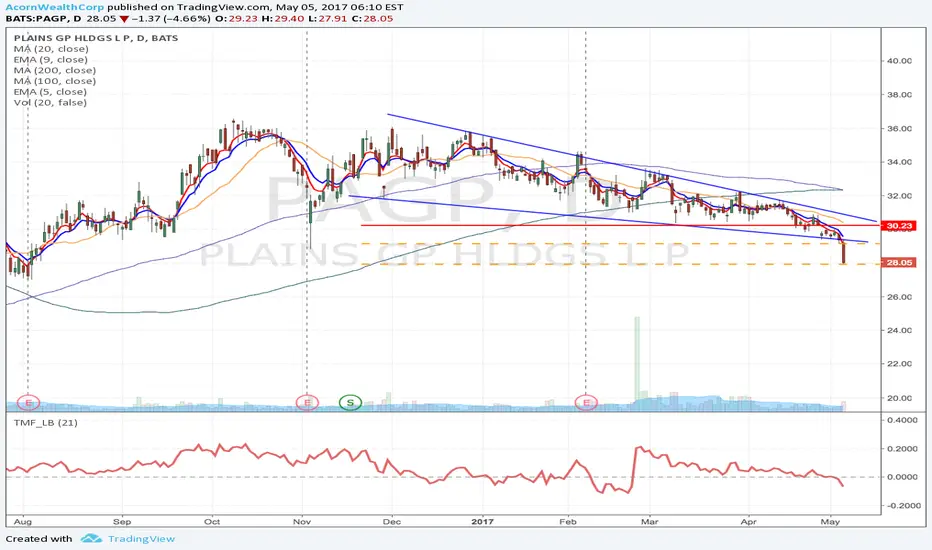Click the 32.00 price axis label

coord(899,196)
